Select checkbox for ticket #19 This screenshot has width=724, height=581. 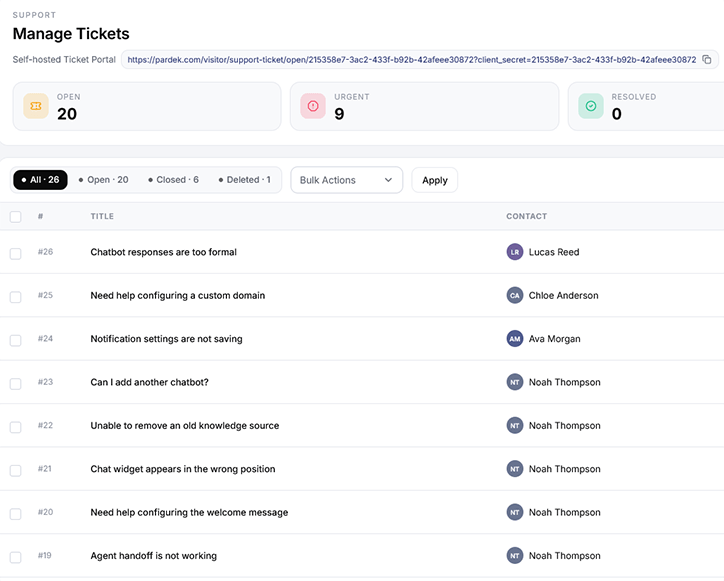click(16, 557)
